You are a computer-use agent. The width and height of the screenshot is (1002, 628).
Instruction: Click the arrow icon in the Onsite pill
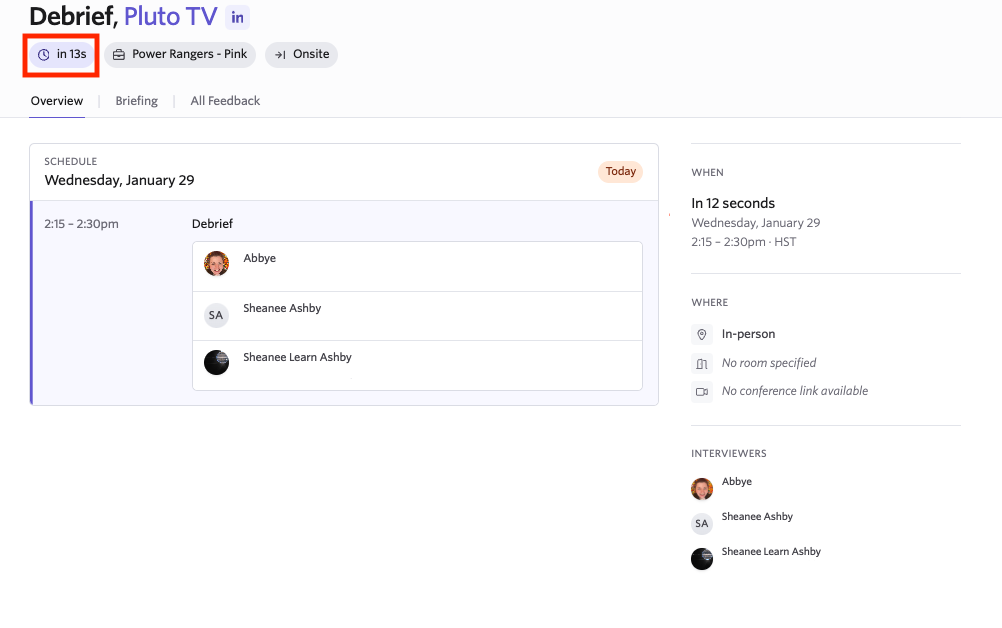click(280, 54)
